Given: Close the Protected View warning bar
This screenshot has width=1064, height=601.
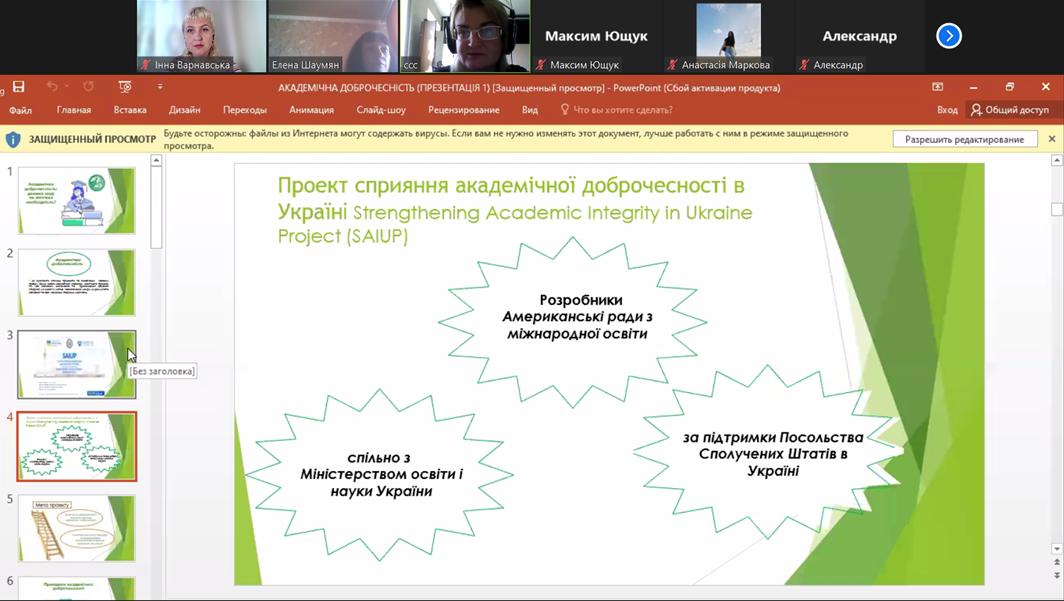Looking at the screenshot, I should click(1052, 139).
